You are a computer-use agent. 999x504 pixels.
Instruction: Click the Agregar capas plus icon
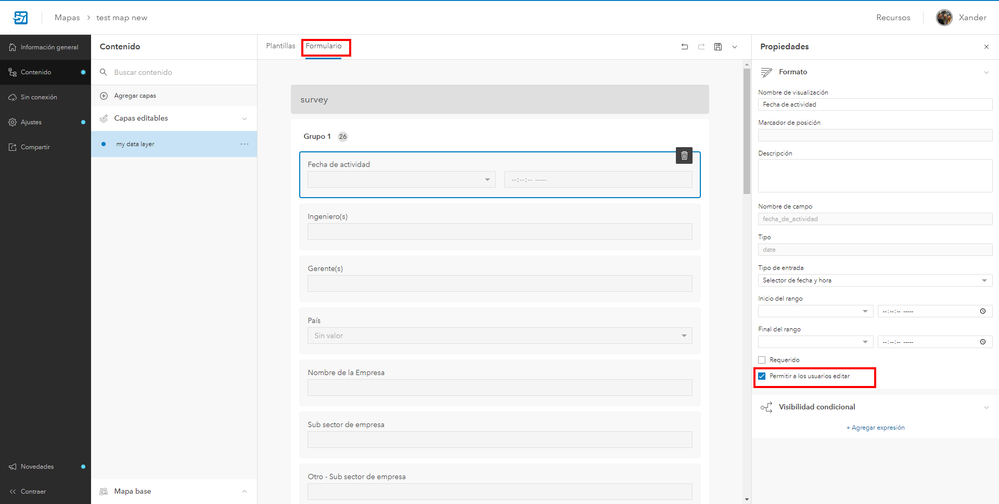coord(104,96)
